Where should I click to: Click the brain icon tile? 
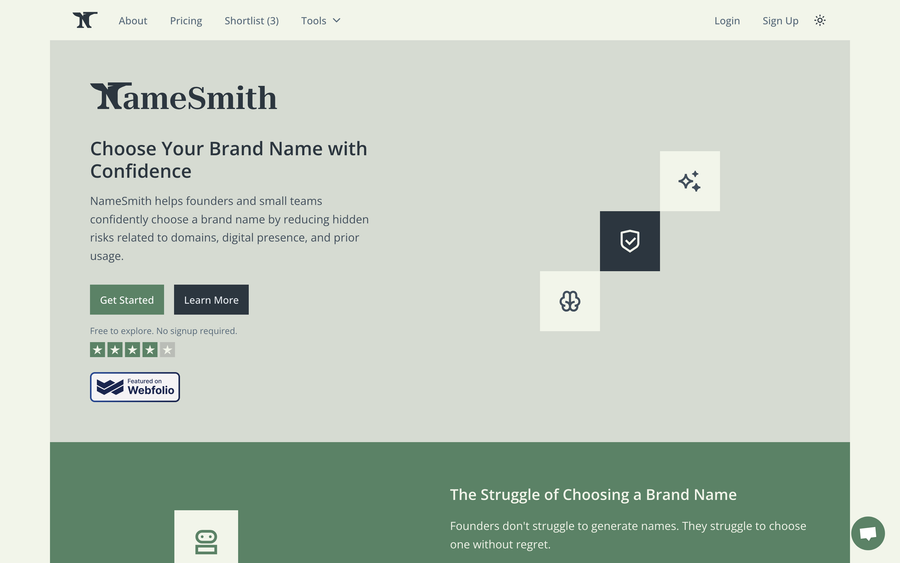[x=570, y=301]
